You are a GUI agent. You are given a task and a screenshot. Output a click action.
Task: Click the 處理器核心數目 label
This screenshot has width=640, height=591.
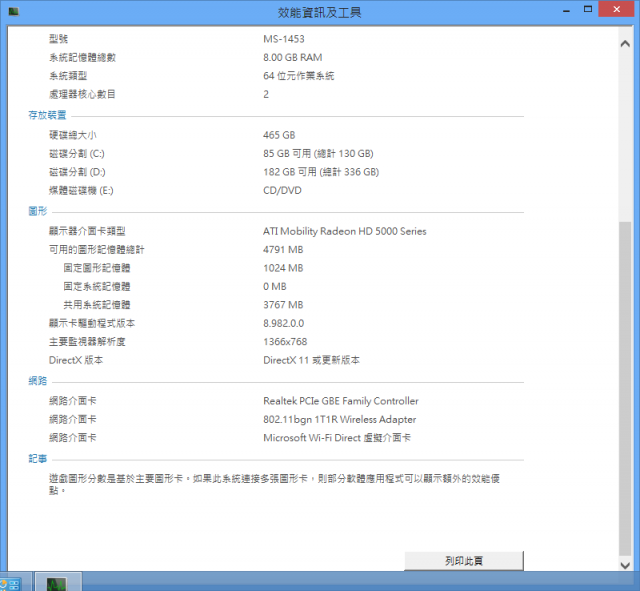pos(82,94)
